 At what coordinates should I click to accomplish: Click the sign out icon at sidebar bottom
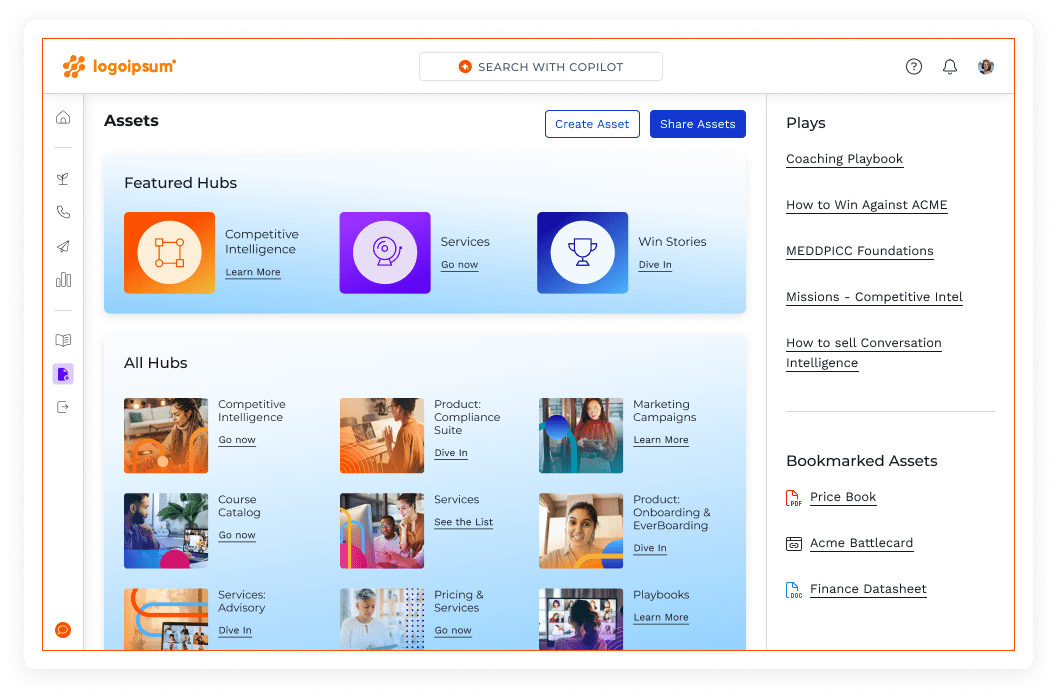pos(62,407)
